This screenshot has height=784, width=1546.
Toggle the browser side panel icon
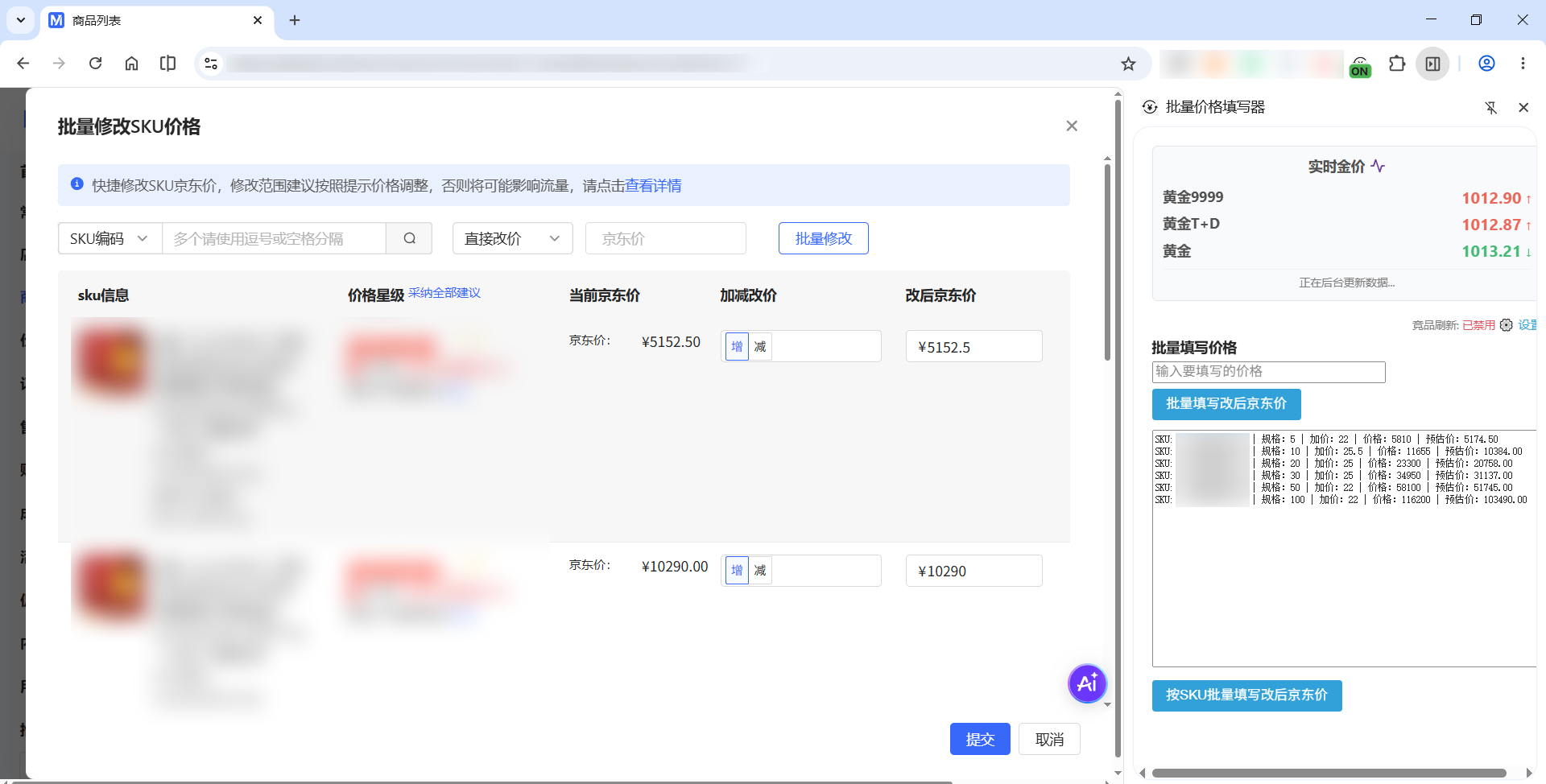1433,64
